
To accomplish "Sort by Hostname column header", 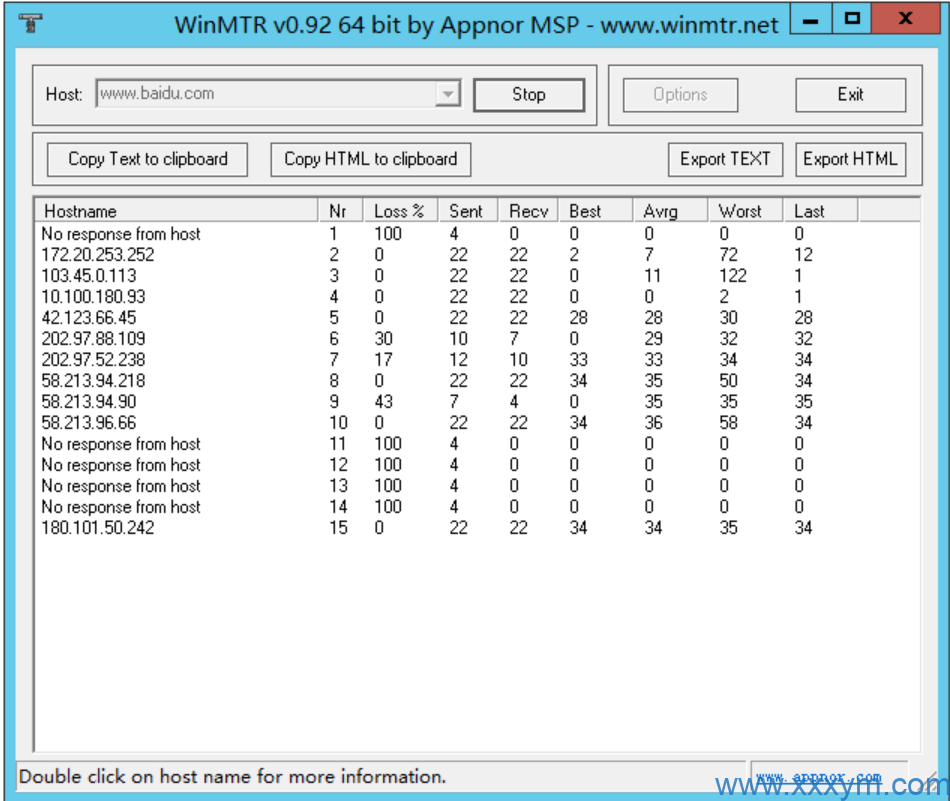I will click(176, 211).
